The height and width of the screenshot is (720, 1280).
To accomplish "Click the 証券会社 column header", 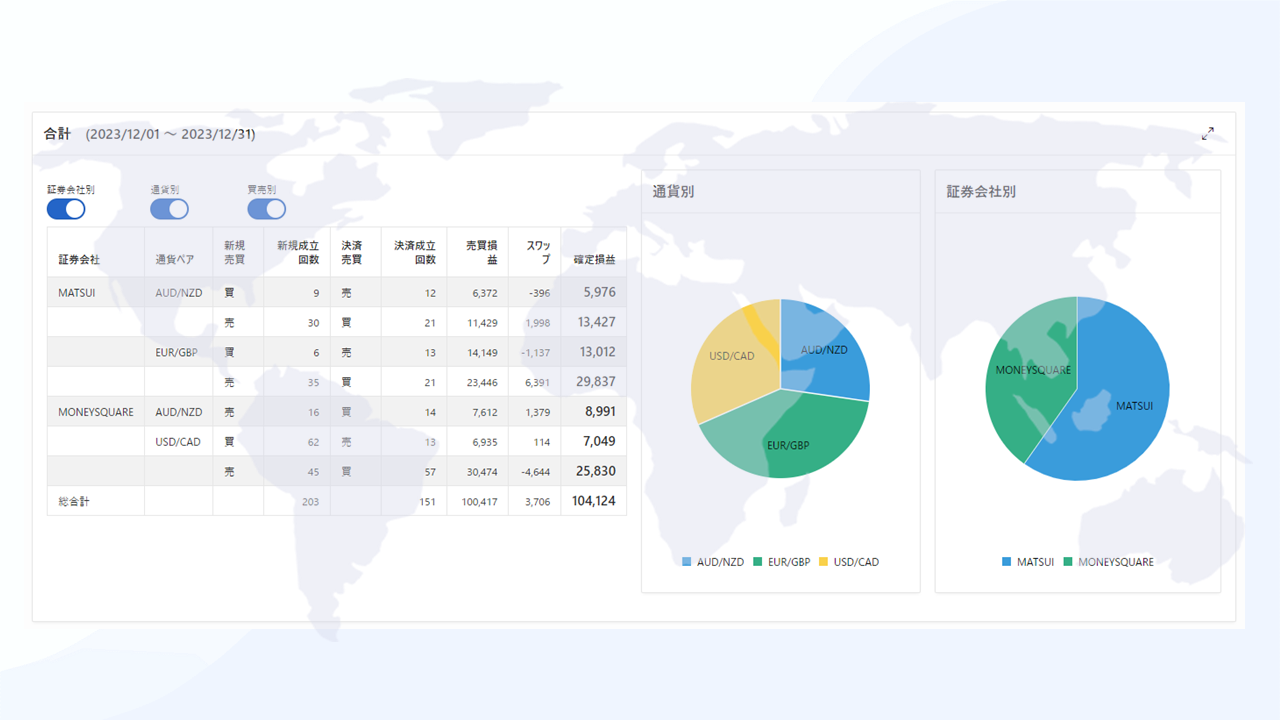I will (79, 260).
